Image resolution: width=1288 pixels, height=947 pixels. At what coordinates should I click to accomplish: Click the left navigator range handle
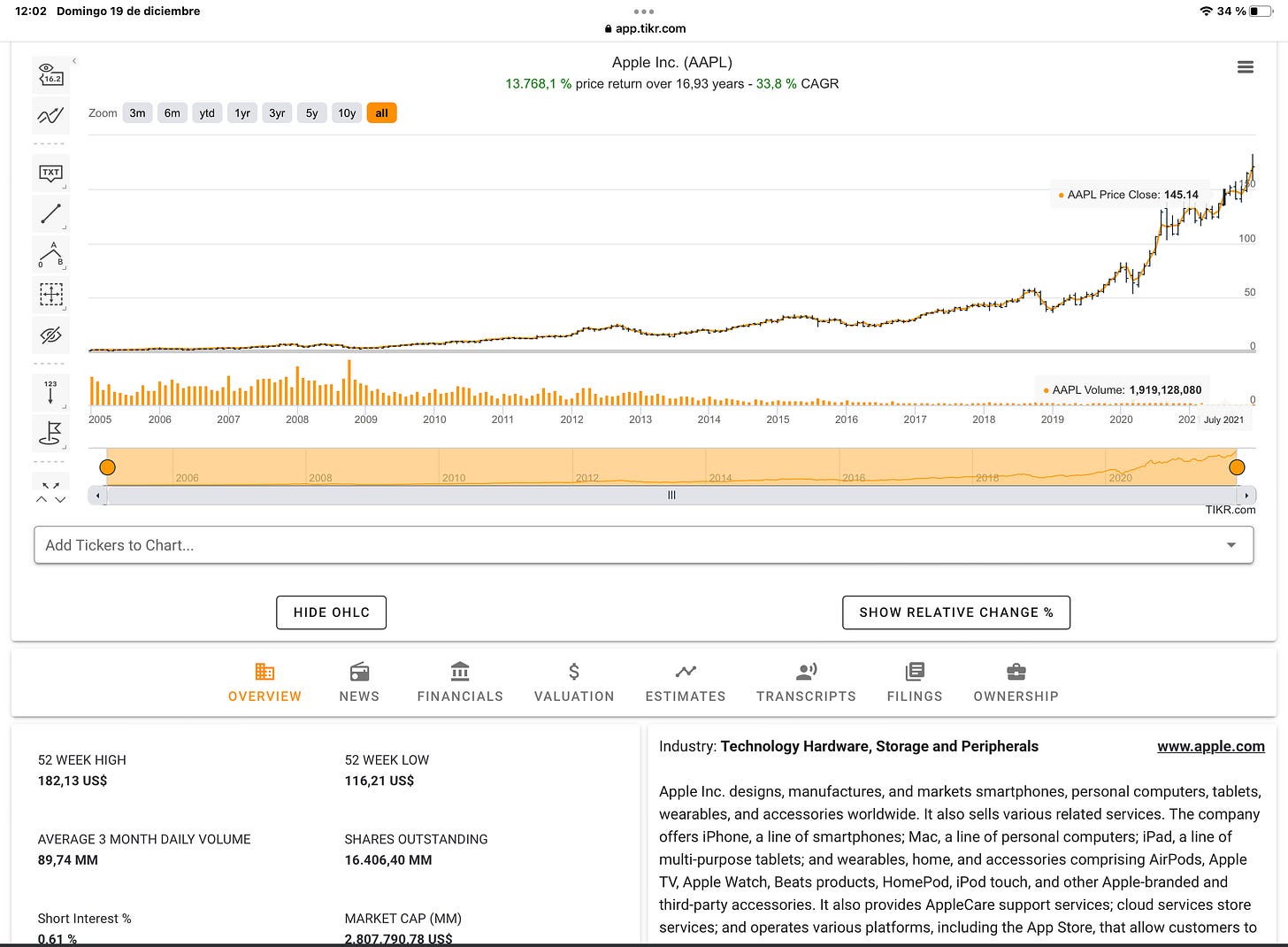(107, 467)
